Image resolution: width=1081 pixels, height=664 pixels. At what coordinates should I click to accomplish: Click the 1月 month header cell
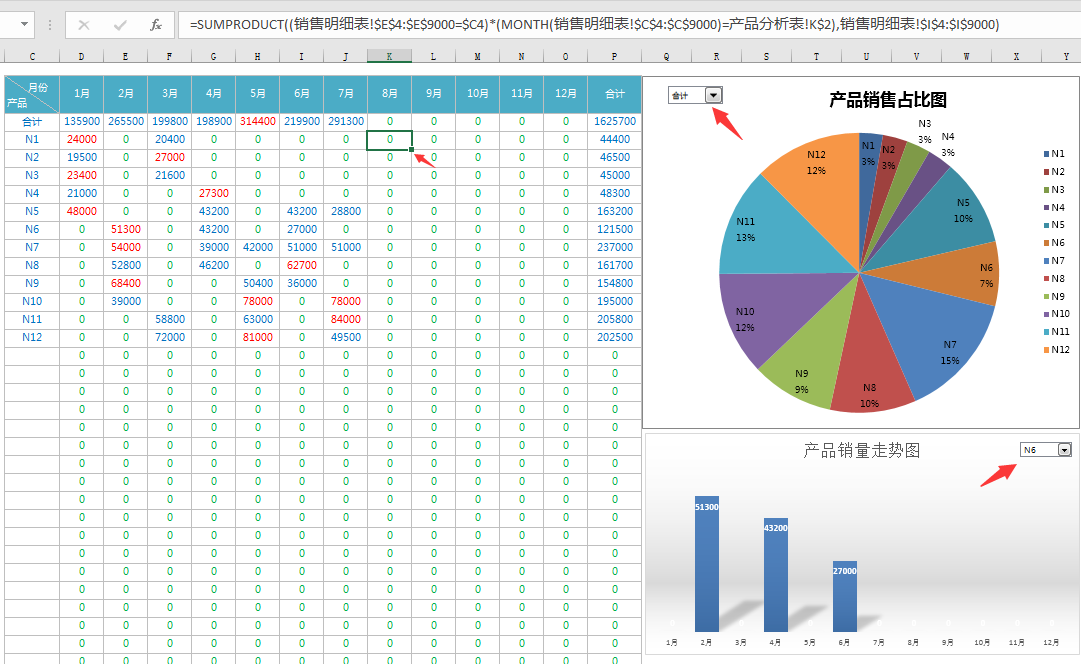[x=81, y=94]
